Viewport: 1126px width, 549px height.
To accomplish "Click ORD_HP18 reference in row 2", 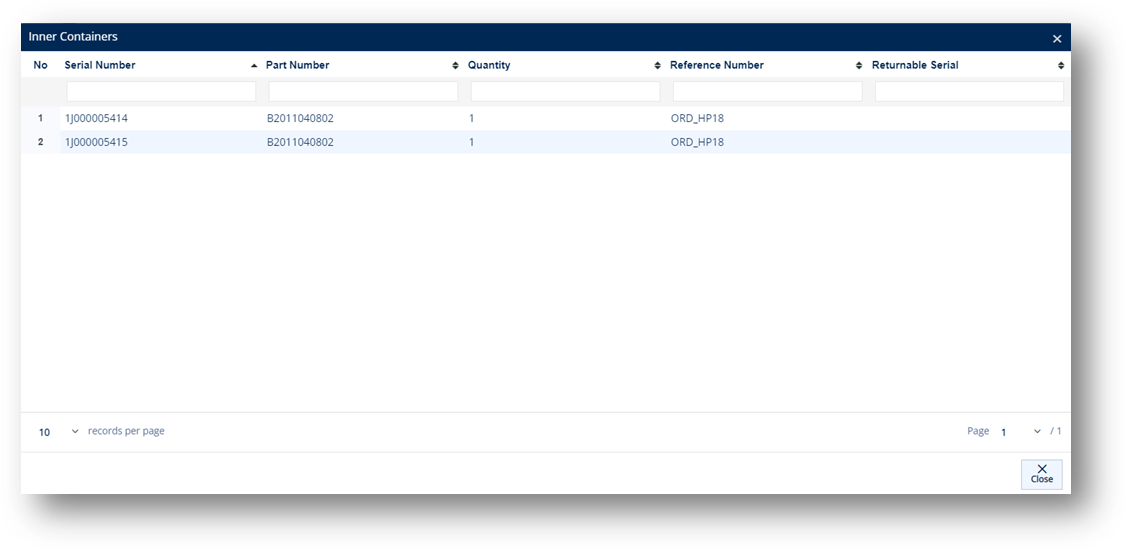I will click(x=697, y=142).
